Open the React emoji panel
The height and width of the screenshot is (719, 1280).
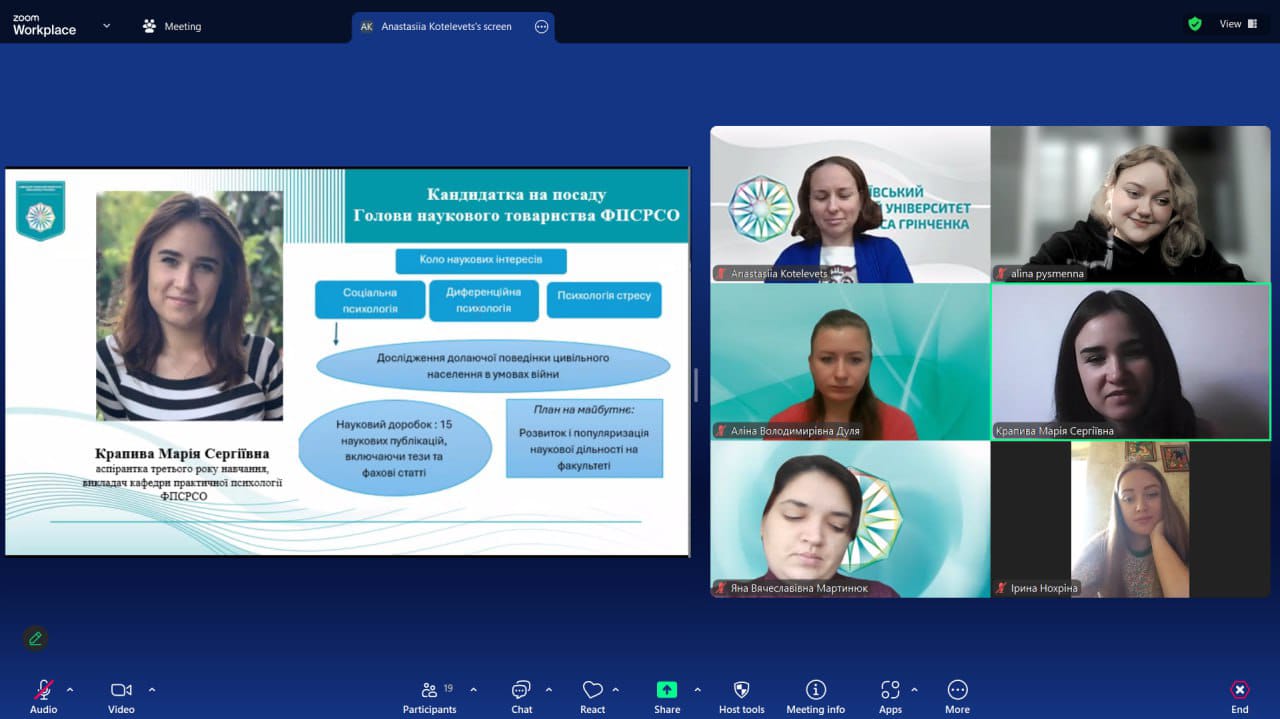click(x=592, y=690)
